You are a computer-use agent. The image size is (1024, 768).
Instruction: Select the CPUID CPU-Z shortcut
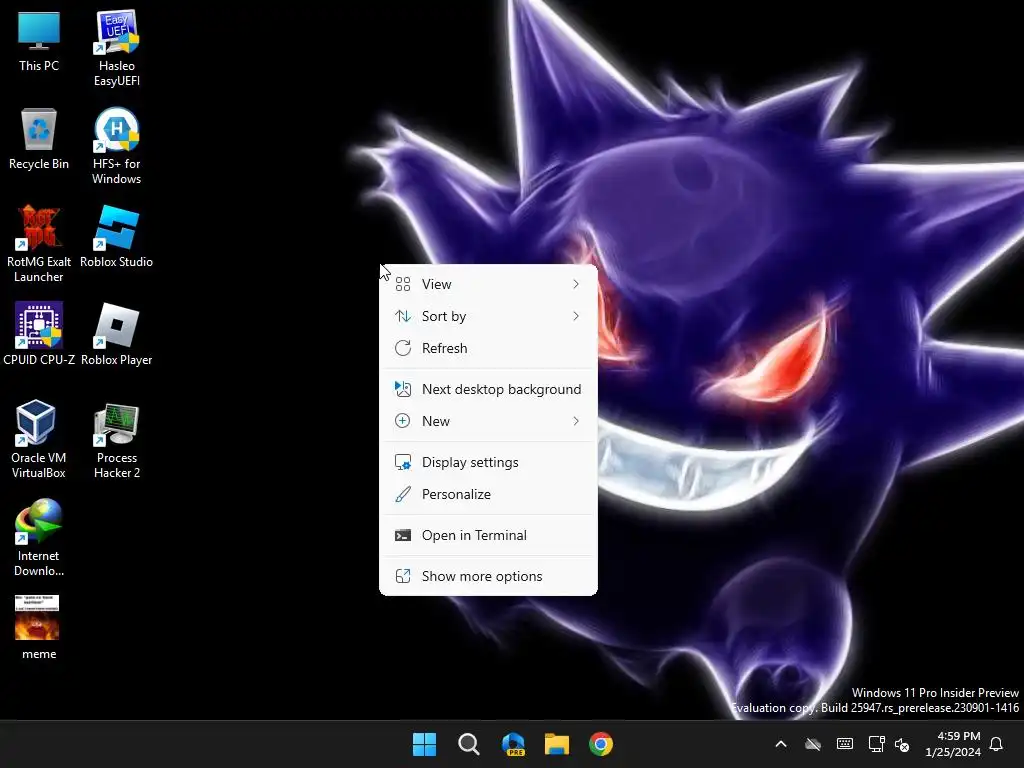39,334
